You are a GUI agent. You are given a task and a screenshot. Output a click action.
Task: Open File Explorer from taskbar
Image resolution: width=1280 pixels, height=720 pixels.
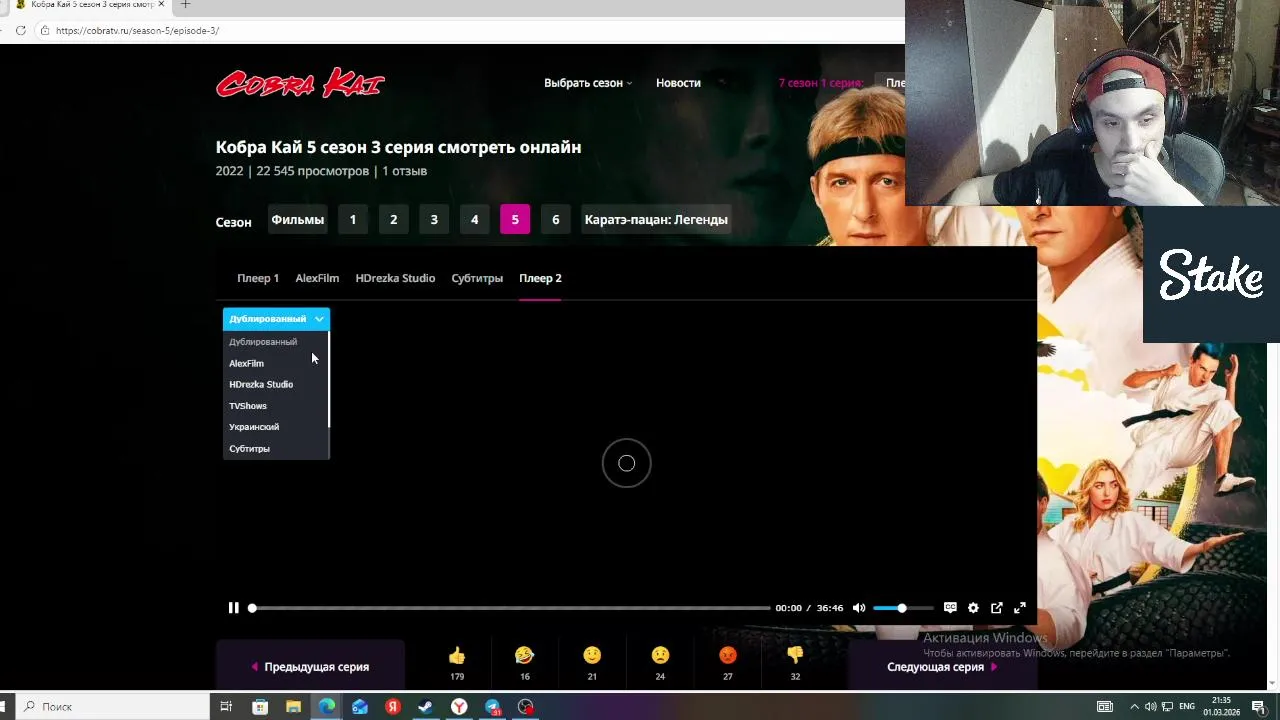click(293, 707)
